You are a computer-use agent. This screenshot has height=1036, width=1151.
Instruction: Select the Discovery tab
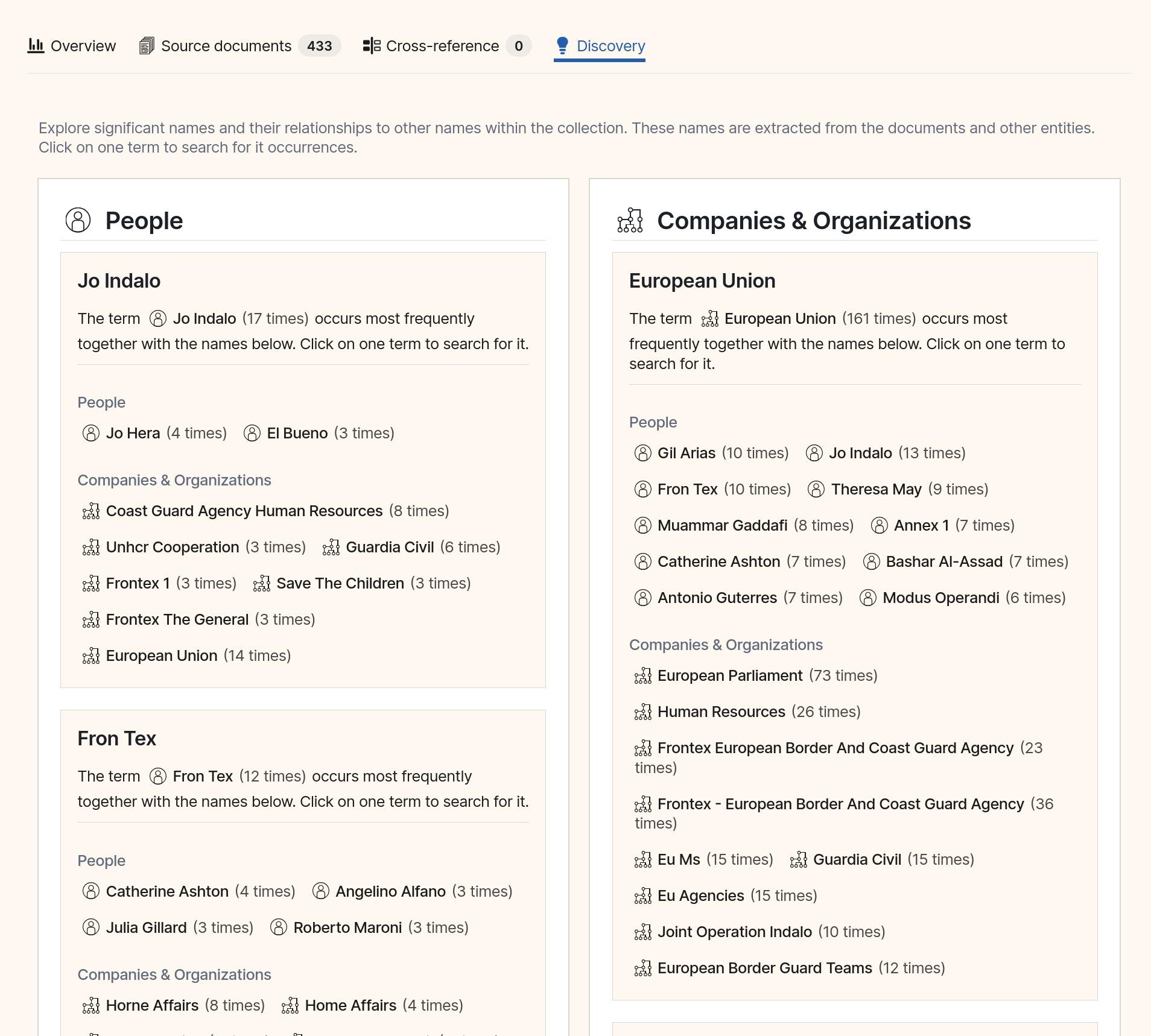(x=600, y=46)
